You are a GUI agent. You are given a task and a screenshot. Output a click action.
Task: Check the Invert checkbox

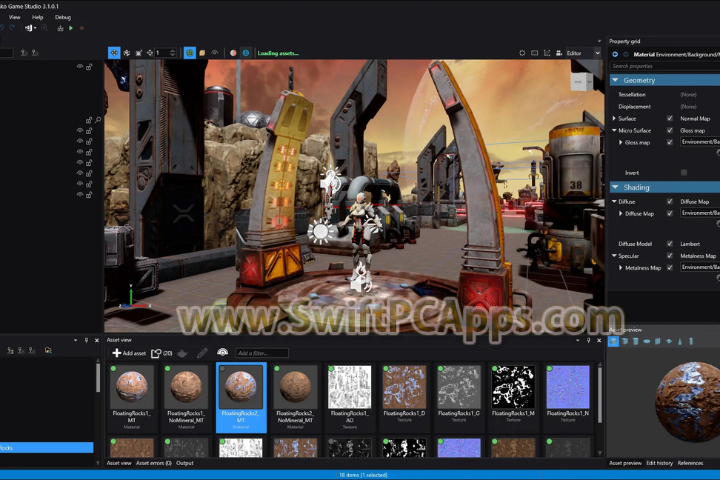[684, 173]
